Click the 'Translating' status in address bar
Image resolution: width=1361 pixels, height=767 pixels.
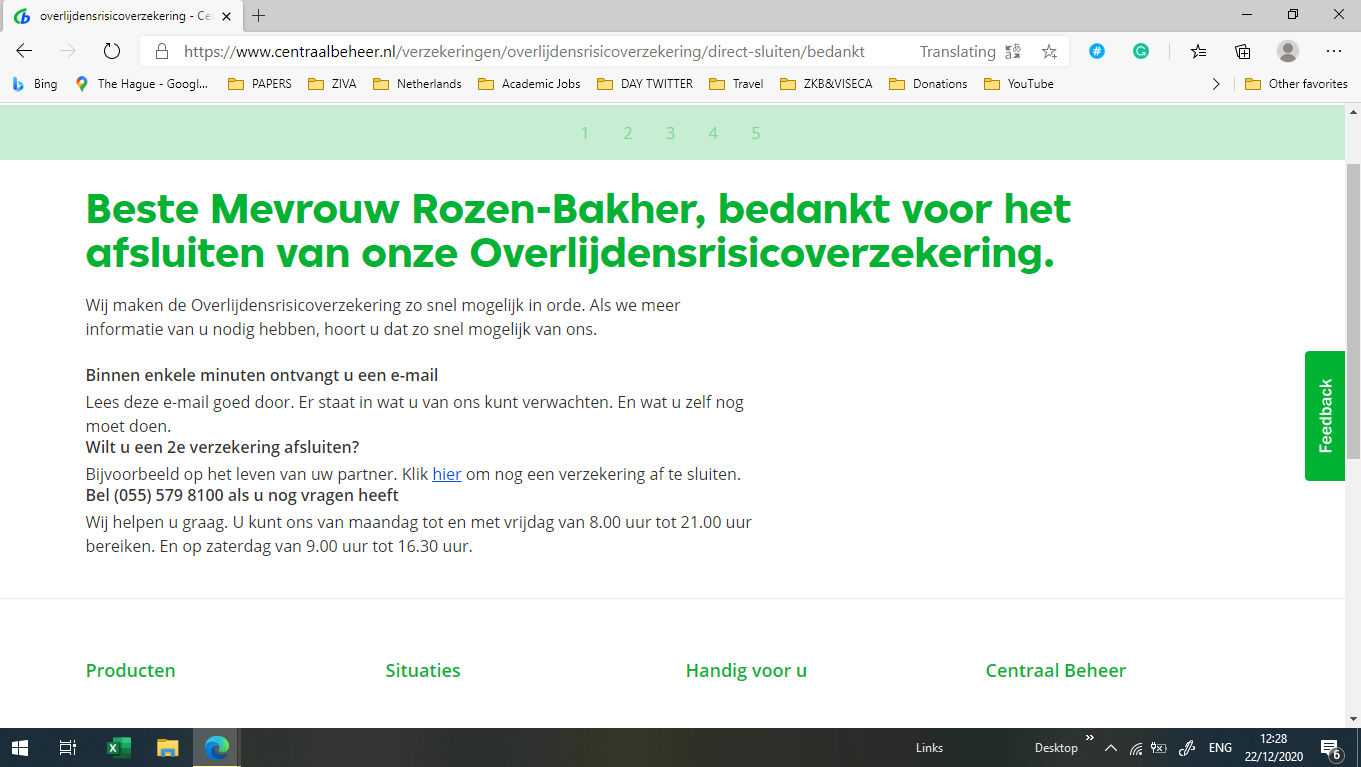958,52
